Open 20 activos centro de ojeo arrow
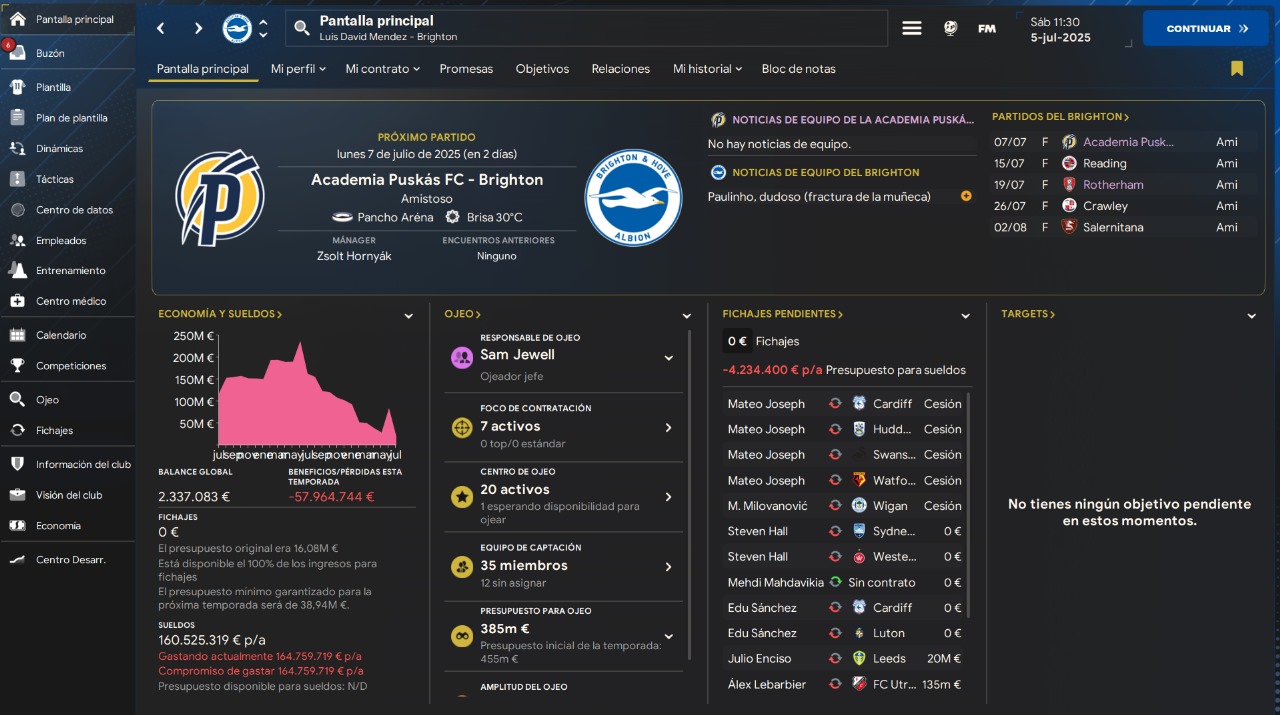 click(669, 497)
